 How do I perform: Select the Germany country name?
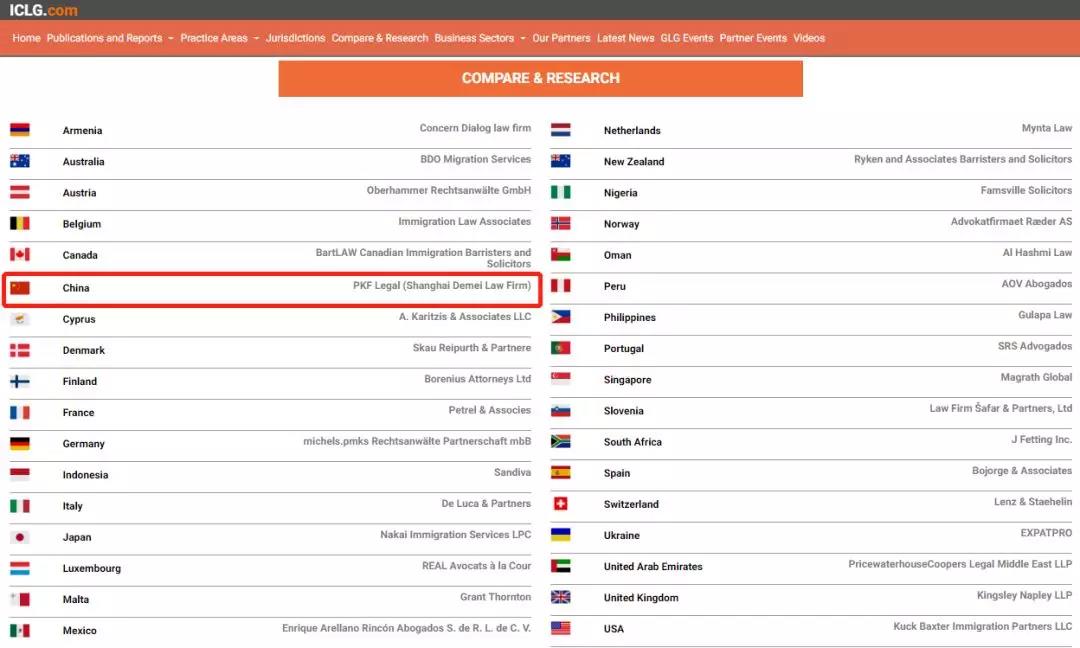click(83, 444)
